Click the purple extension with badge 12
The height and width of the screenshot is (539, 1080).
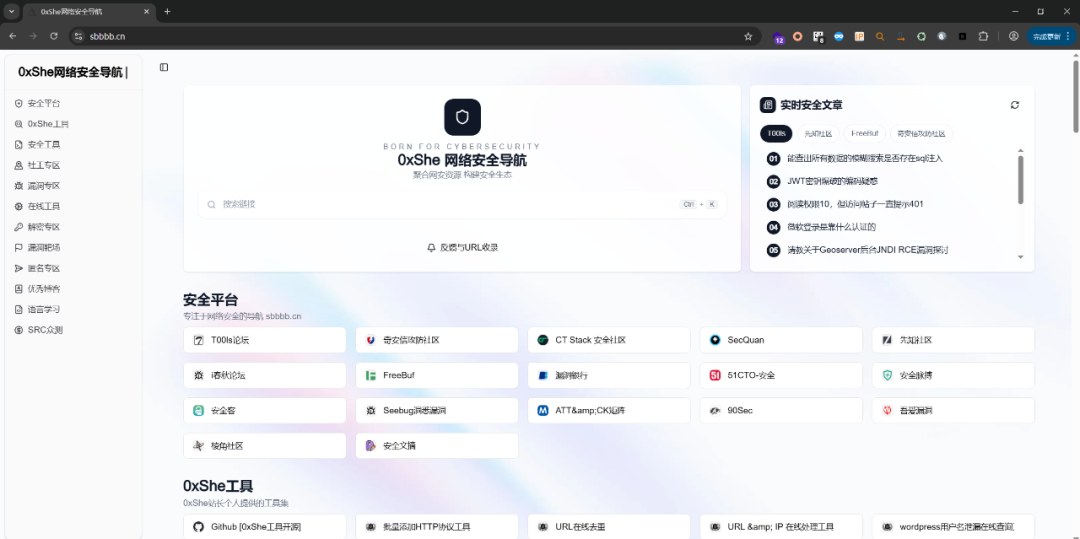point(778,37)
